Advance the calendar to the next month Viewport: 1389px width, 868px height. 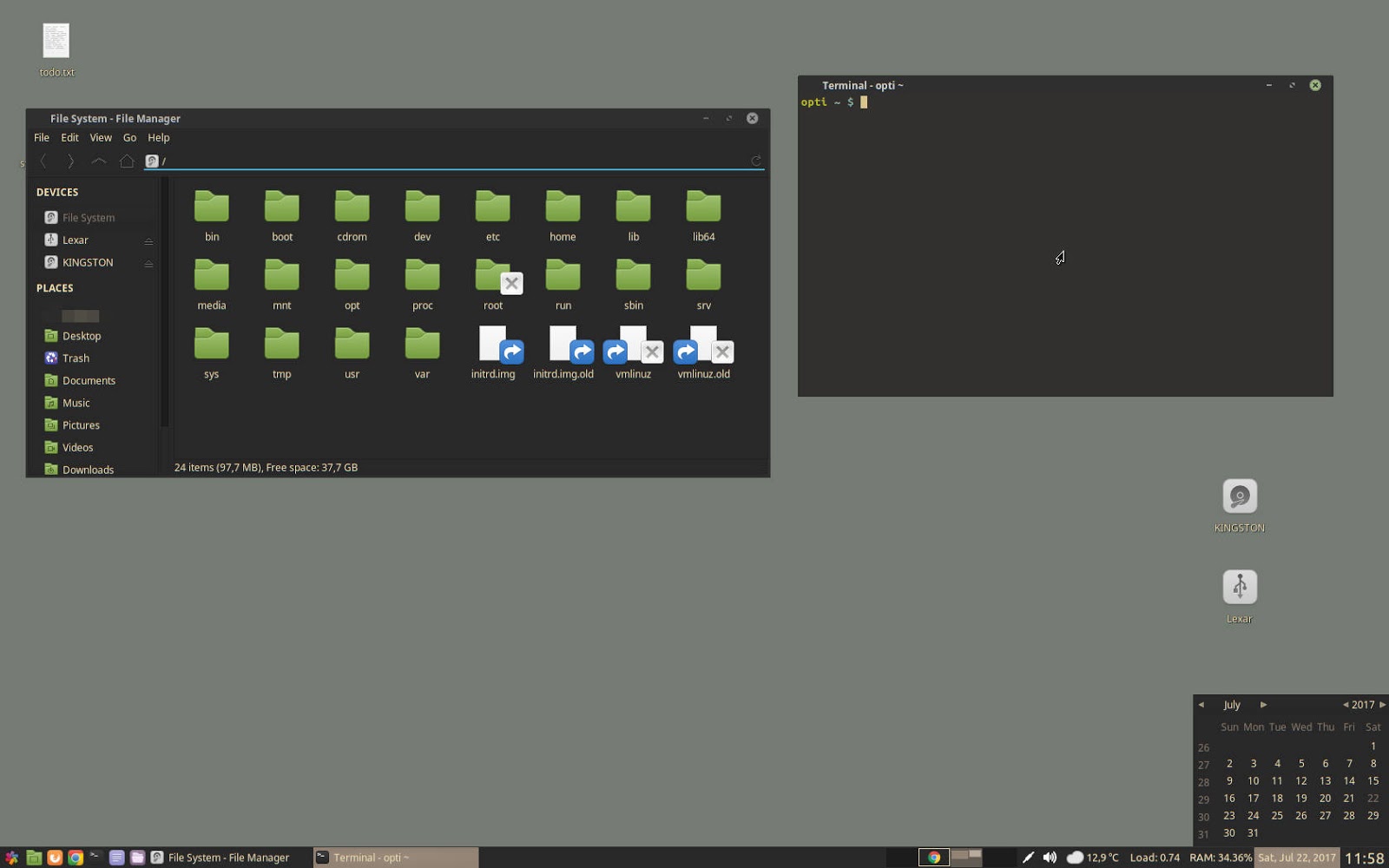(x=1264, y=704)
